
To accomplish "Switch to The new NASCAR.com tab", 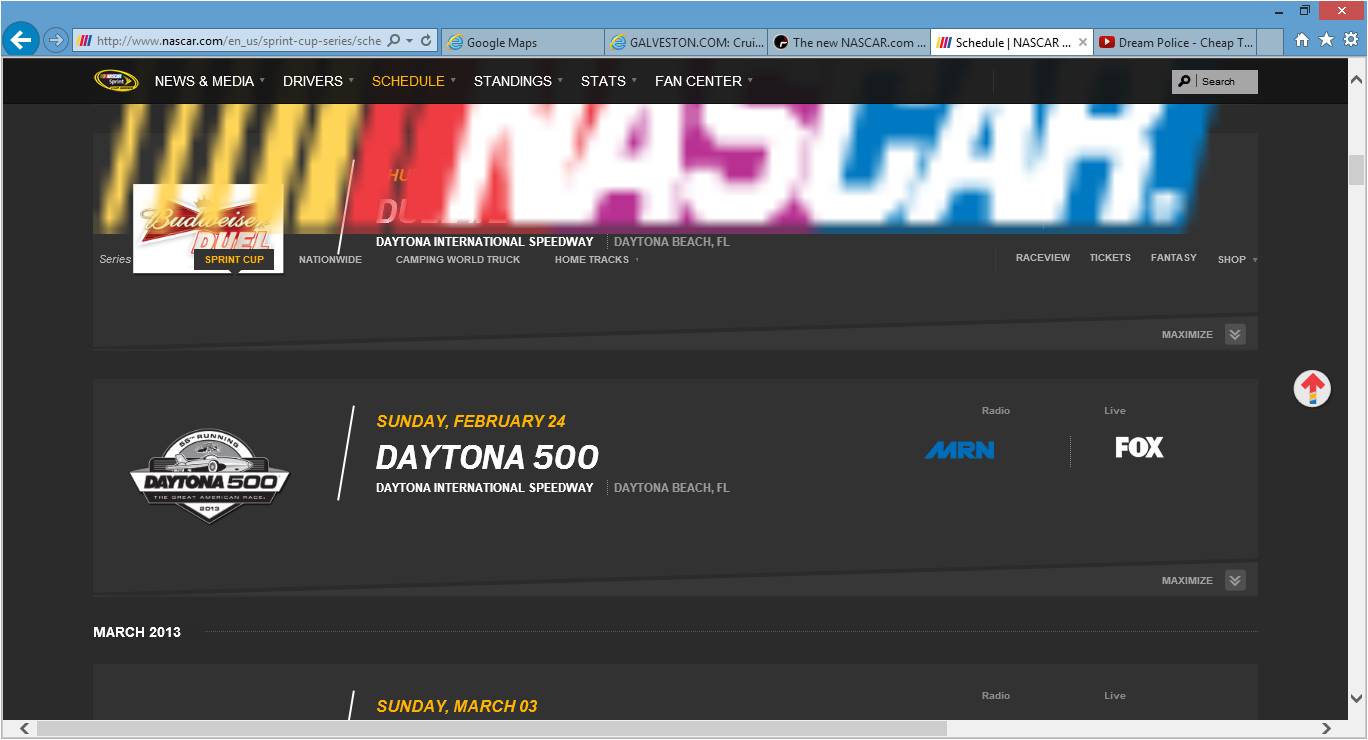I will pyautogui.click(x=849, y=42).
